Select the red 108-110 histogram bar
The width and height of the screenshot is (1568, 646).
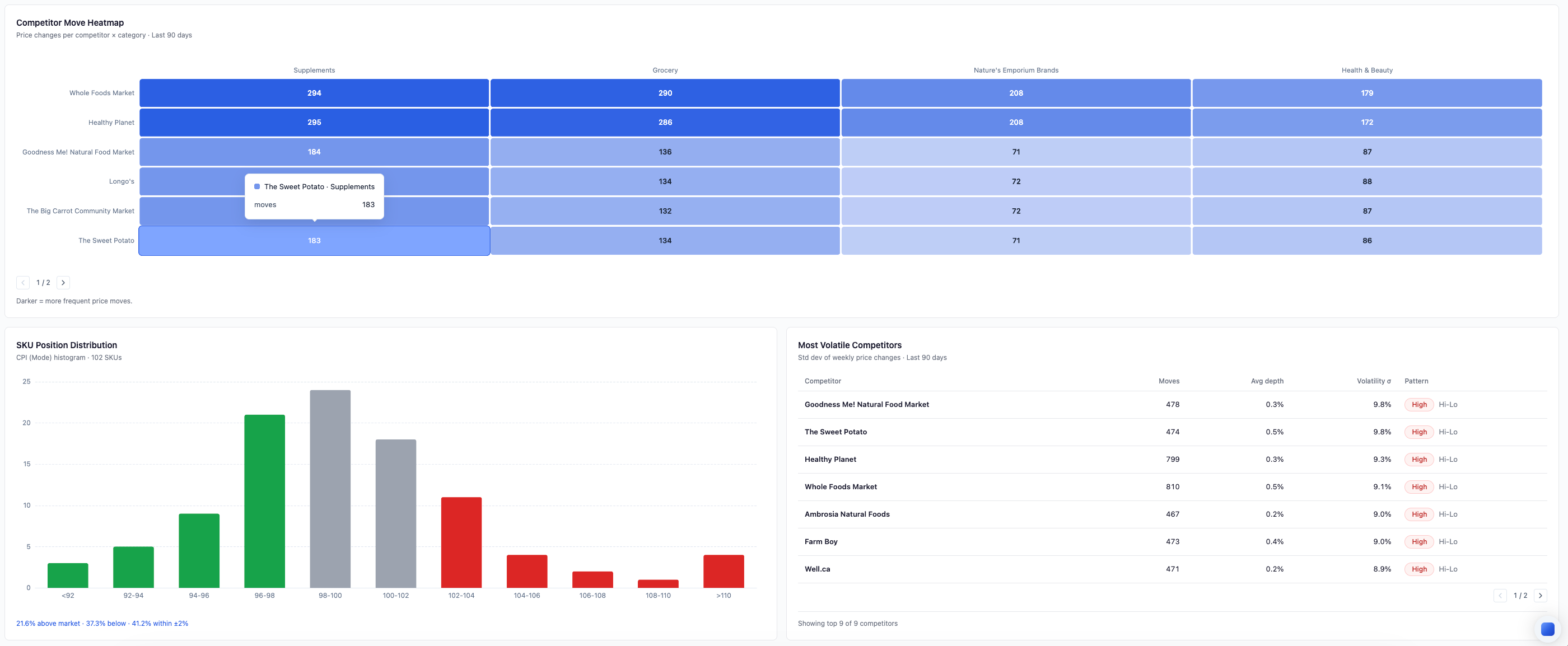click(658, 583)
